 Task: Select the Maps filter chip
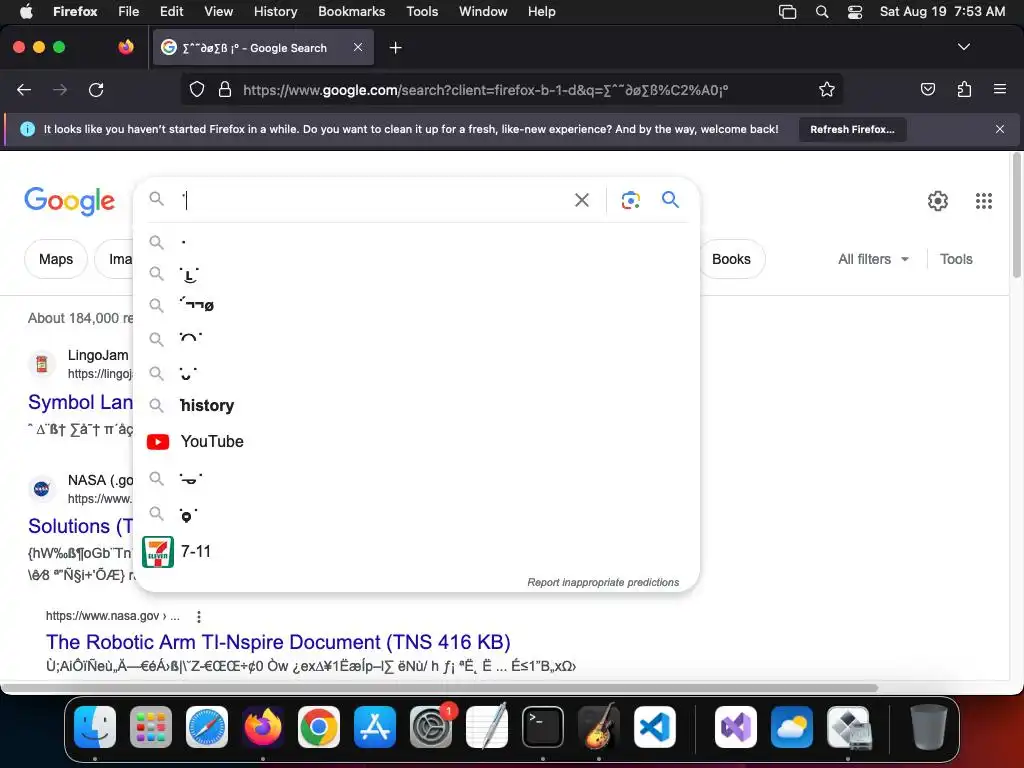56,259
